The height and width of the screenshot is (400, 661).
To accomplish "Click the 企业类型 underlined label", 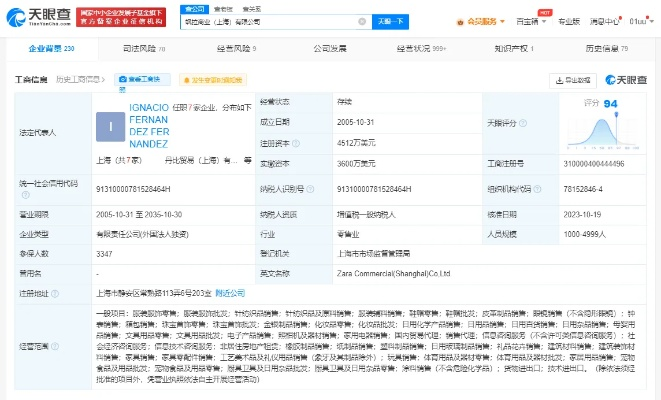I will point(34,234).
